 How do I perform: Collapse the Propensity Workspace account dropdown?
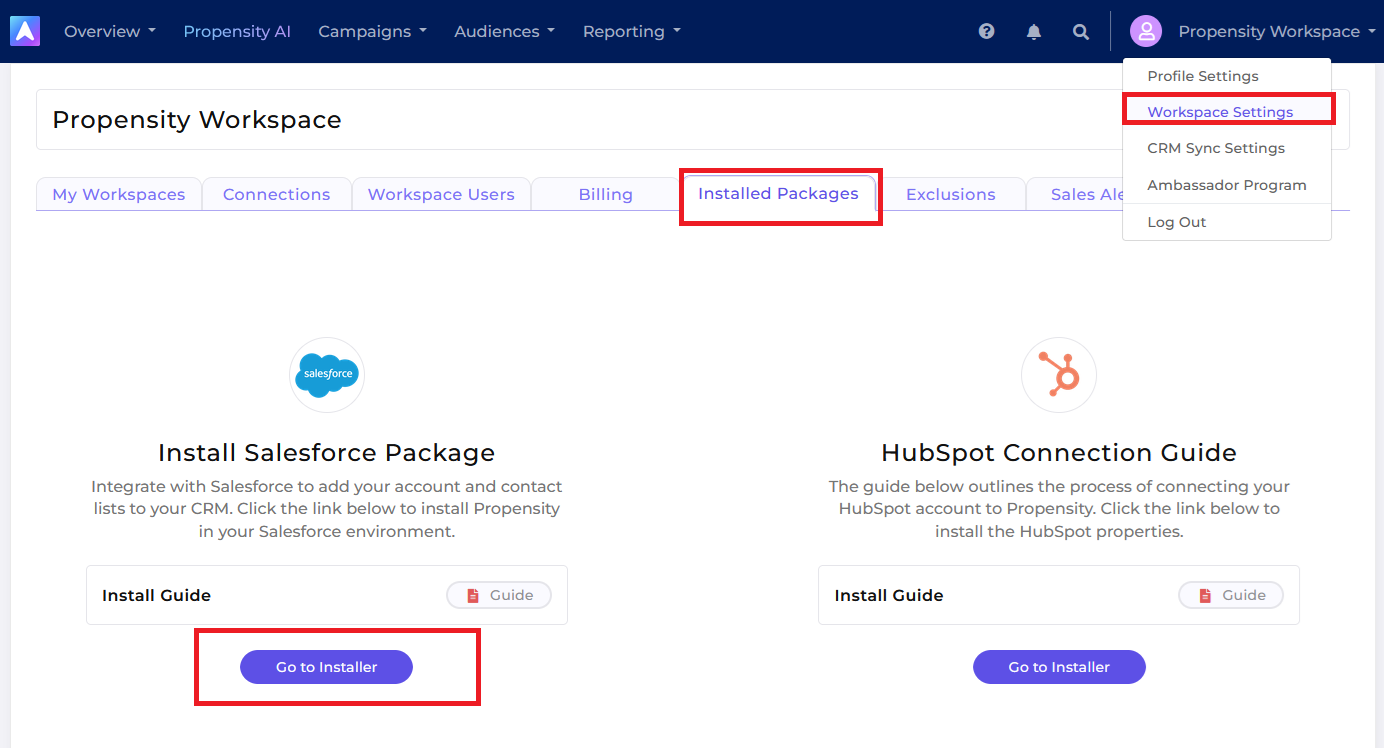tap(1277, 31)
